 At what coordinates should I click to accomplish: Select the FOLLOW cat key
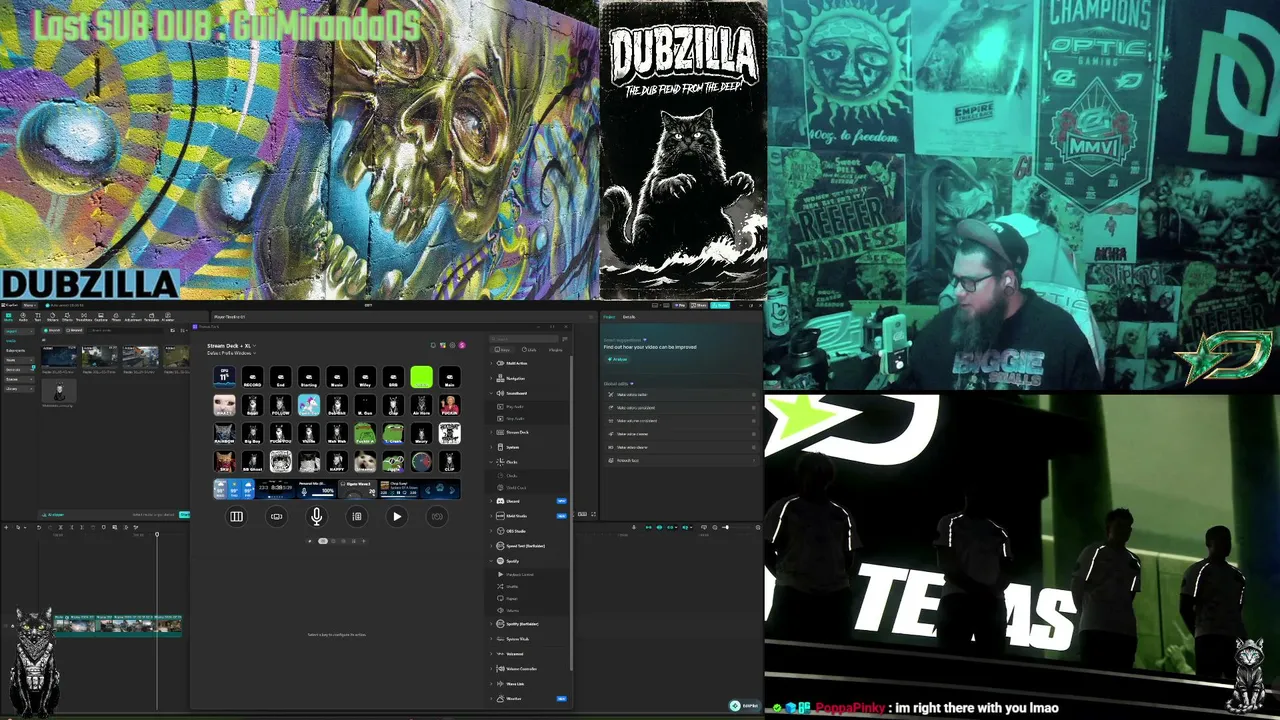tap(280, 405)
